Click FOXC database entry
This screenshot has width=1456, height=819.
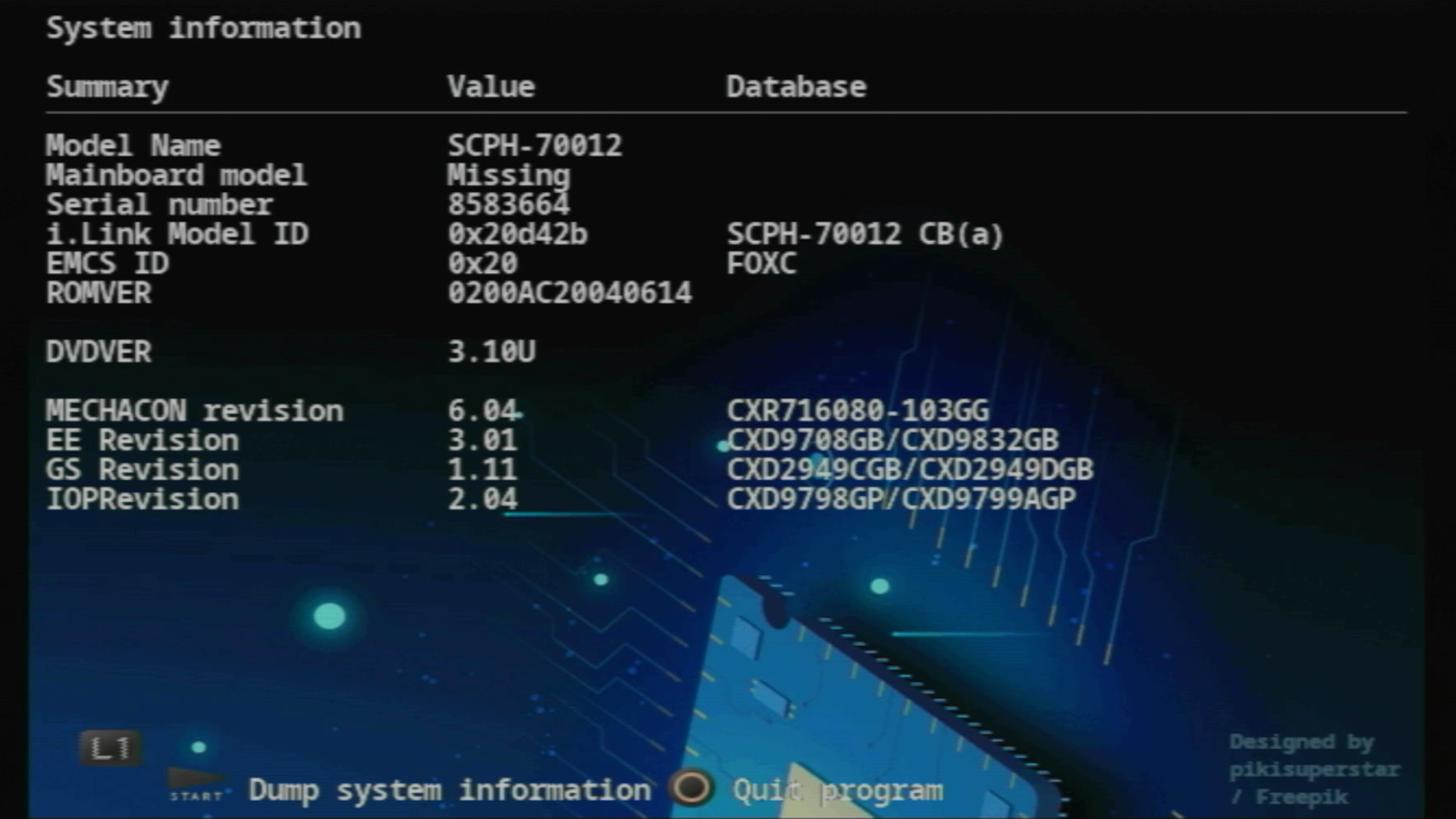click(761, 264)
